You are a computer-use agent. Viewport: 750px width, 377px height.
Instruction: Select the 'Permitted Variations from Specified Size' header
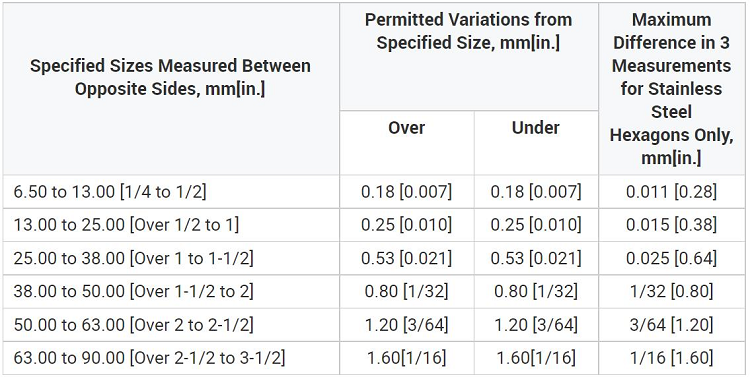(x=468, y=31)
